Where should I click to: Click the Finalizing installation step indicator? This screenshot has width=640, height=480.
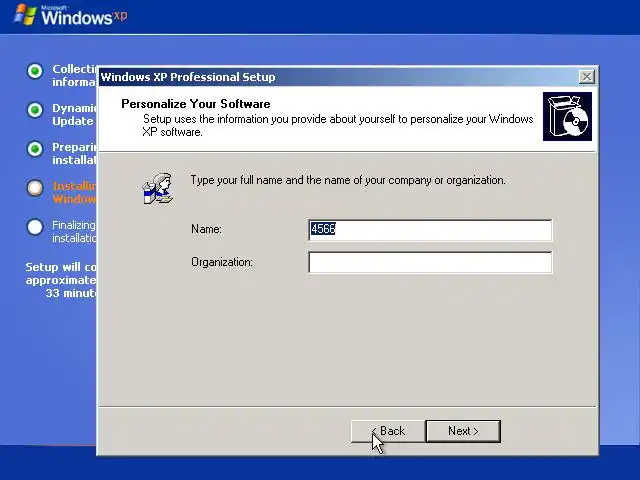(x=35, y=227)
